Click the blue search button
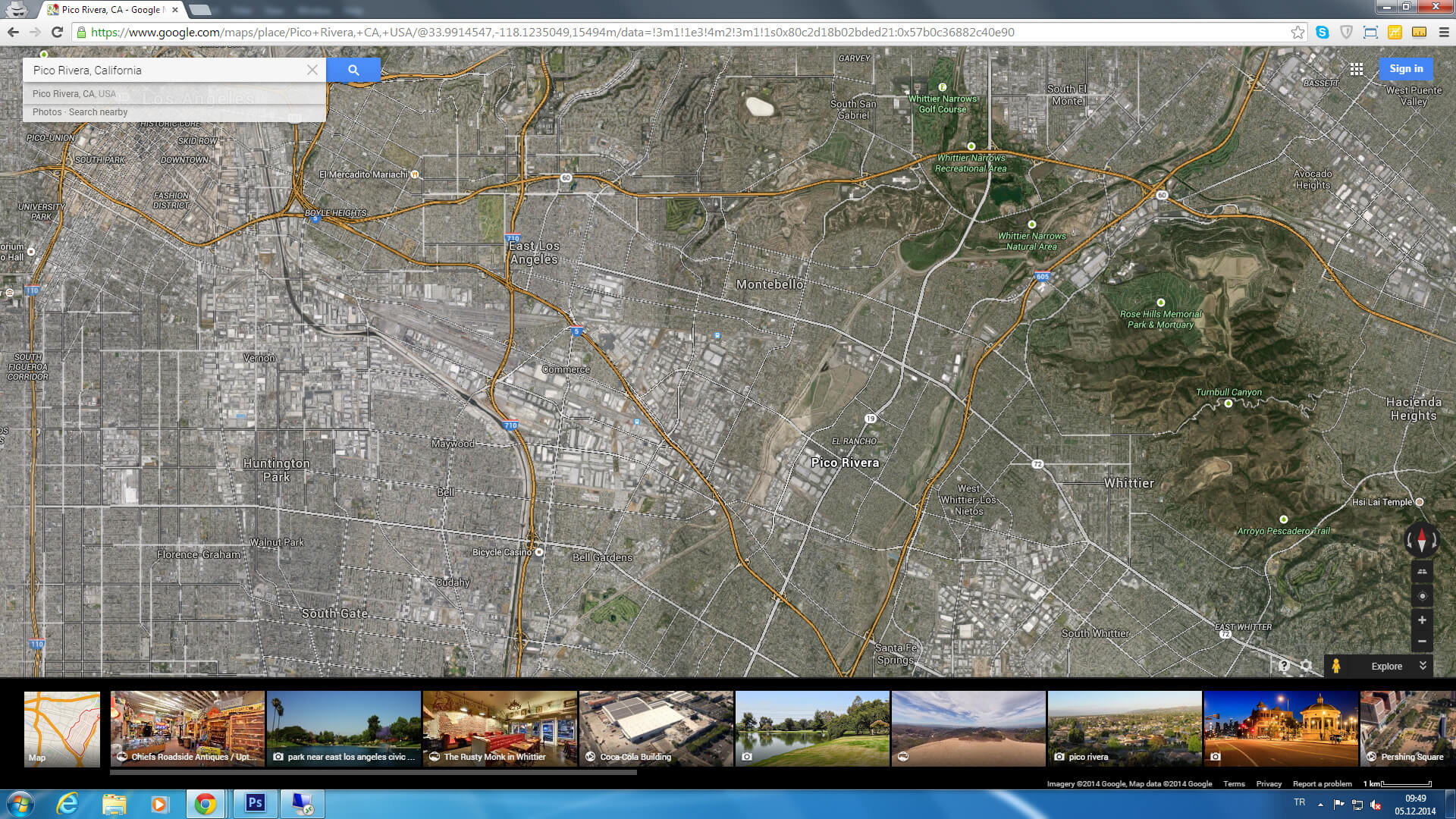 [353, 70]
